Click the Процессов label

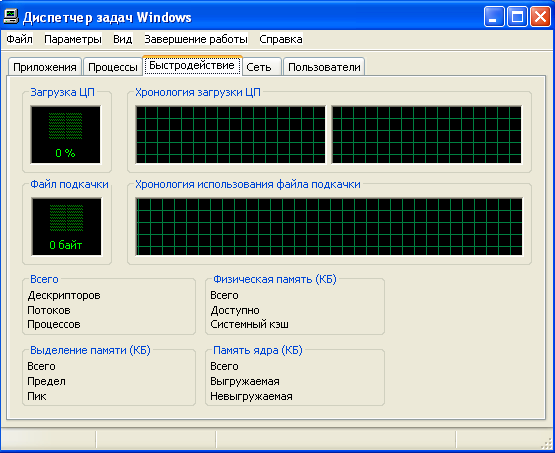click(54, 324)
